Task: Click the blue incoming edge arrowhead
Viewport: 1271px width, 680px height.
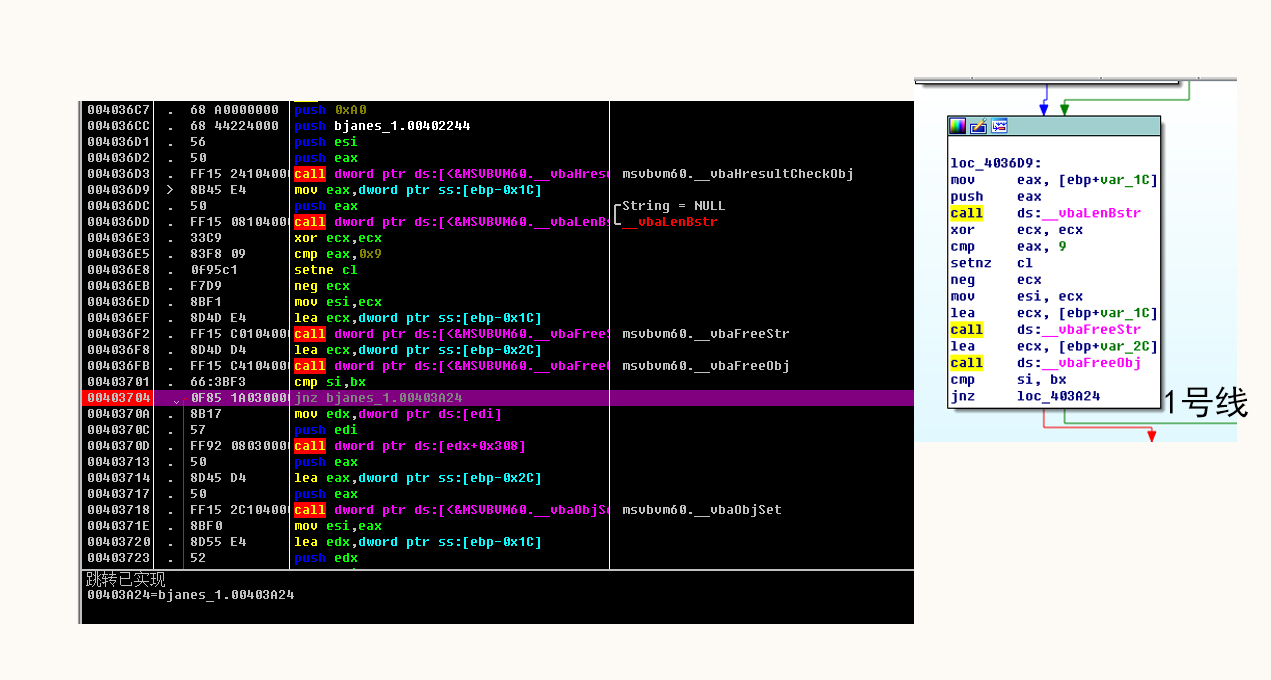Action: point(1045,110)
